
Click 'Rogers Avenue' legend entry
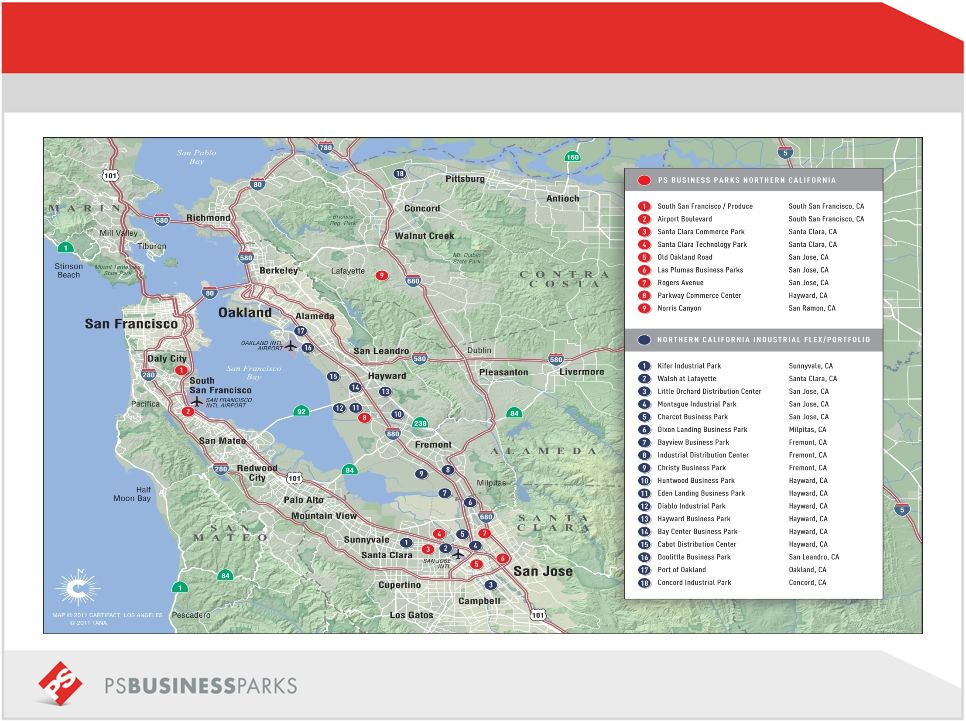(680, 283)
